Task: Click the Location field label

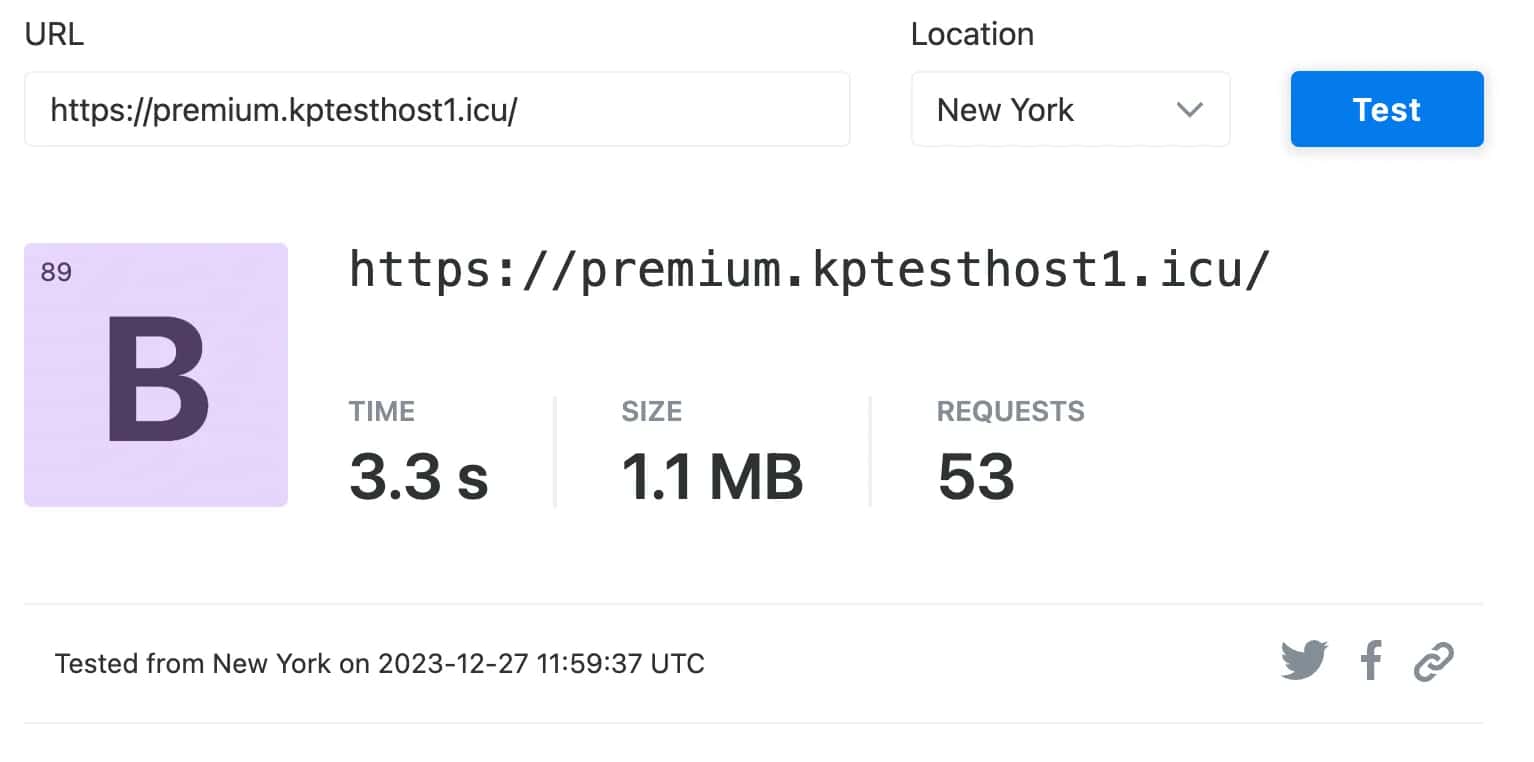Action: coord(971,34)
